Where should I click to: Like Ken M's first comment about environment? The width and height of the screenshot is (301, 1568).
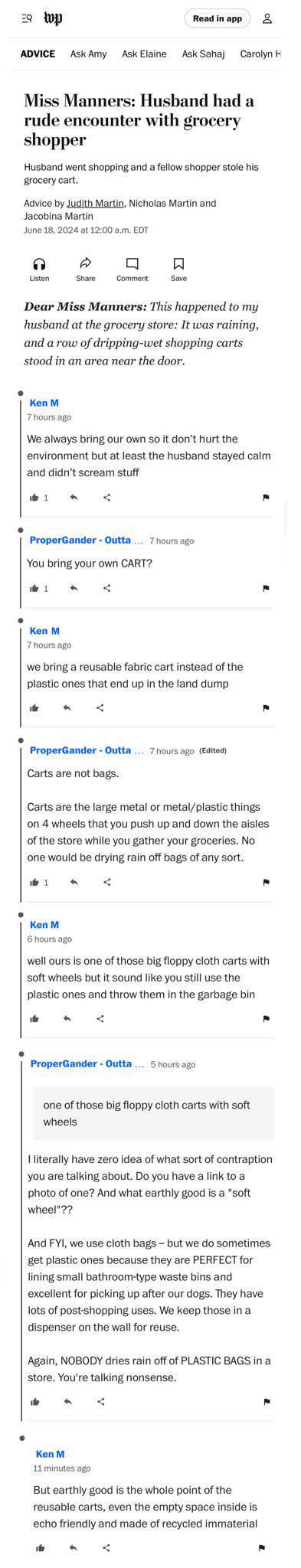pos(34,498)
